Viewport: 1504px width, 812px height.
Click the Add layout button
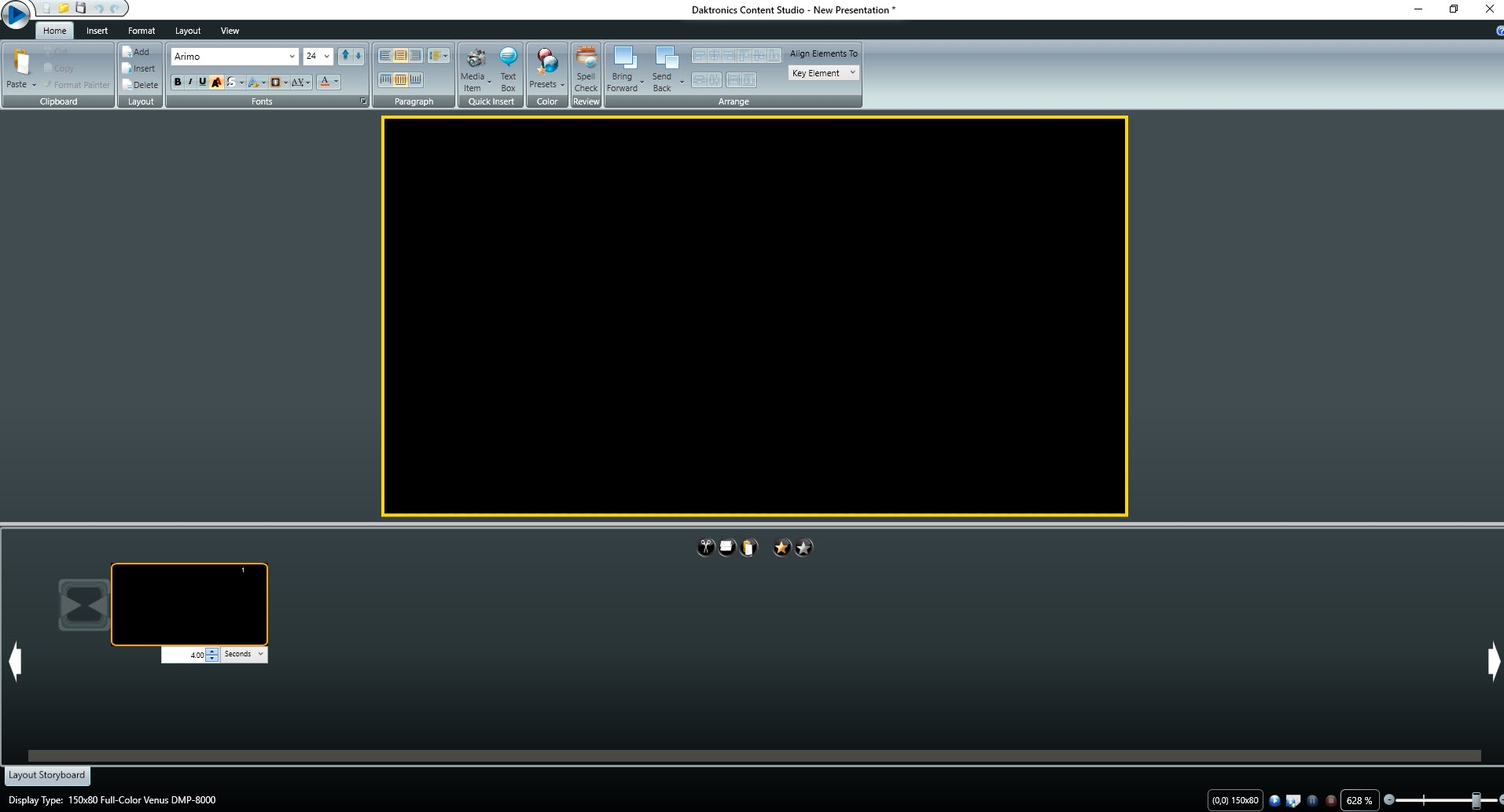click(136, 52)
